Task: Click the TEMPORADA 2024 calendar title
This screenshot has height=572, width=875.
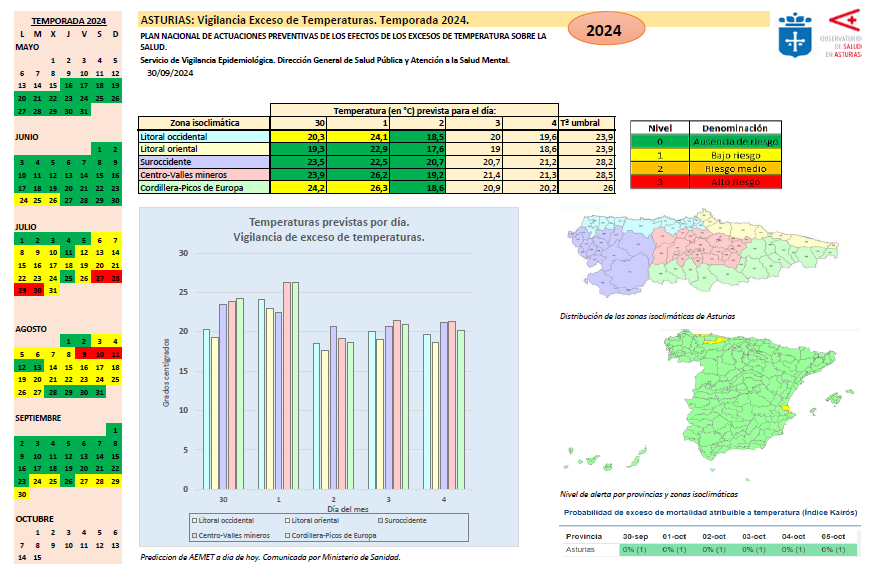Action: pyautogui.click(x=68, y=20)
